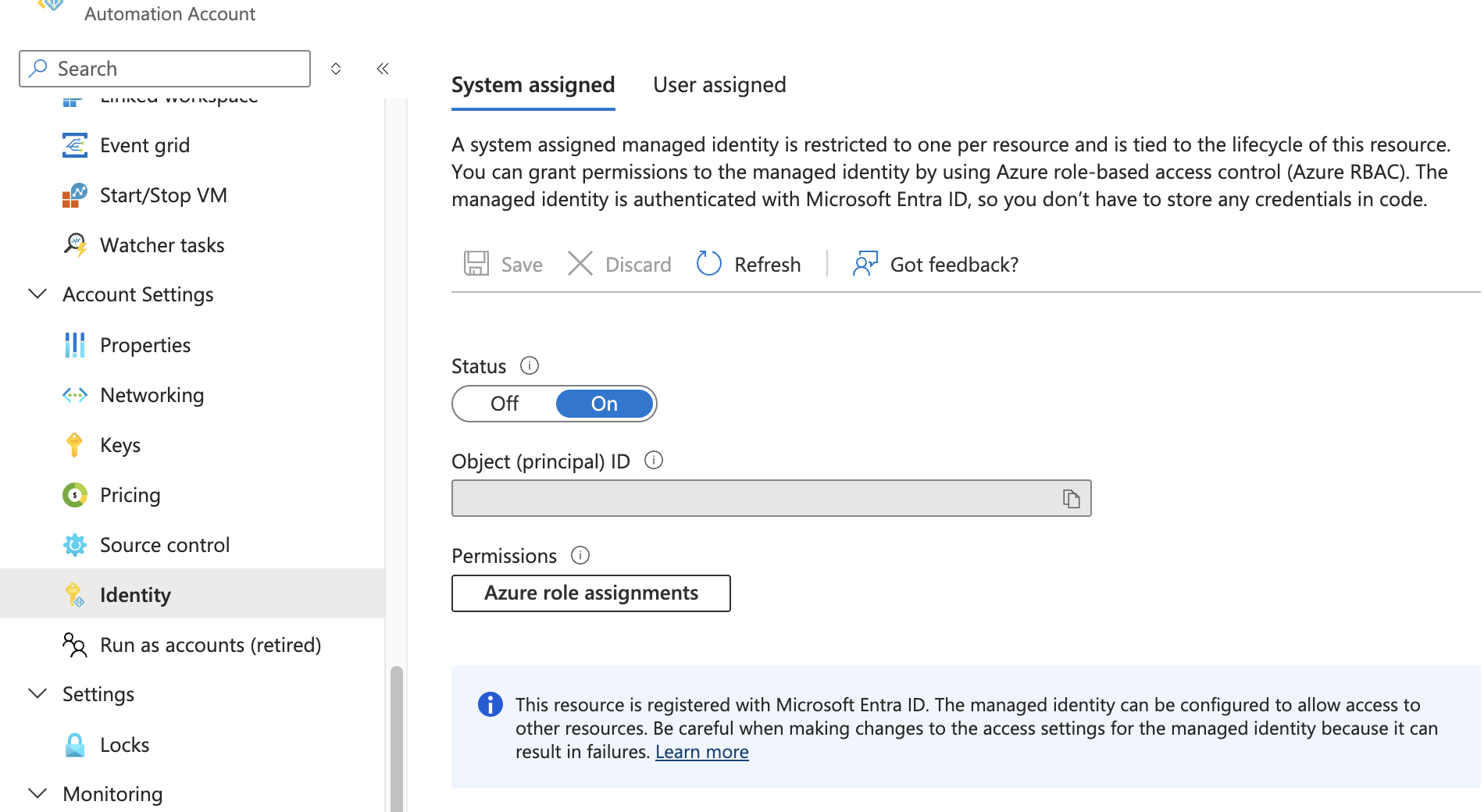Switch Status toggle to Off
This screenshot has width=1484, height=812.
pos(505,404)
